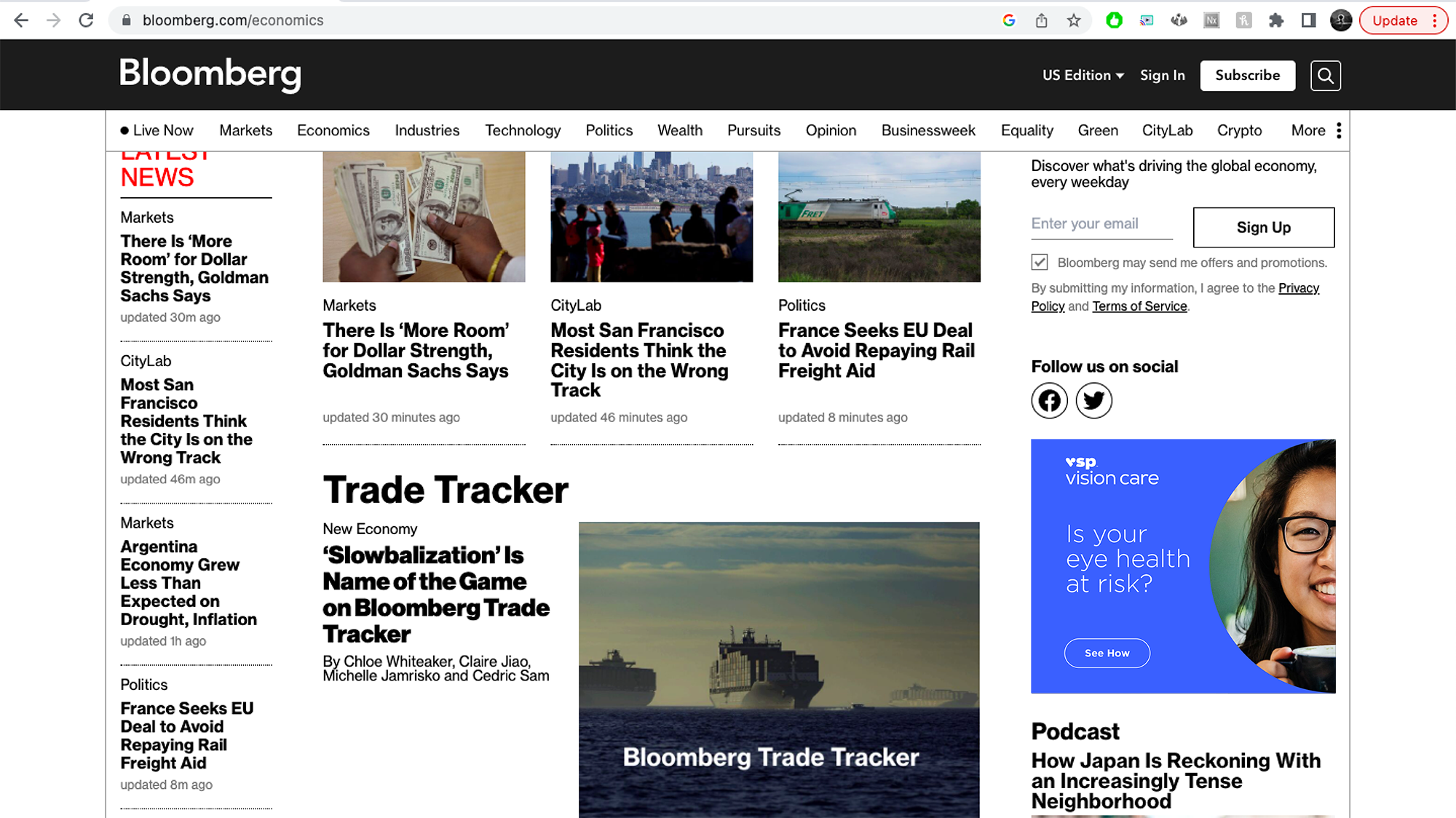Screen dimensions: 1456x818
Task: Open Live Now in navigation
Action: 157,131
